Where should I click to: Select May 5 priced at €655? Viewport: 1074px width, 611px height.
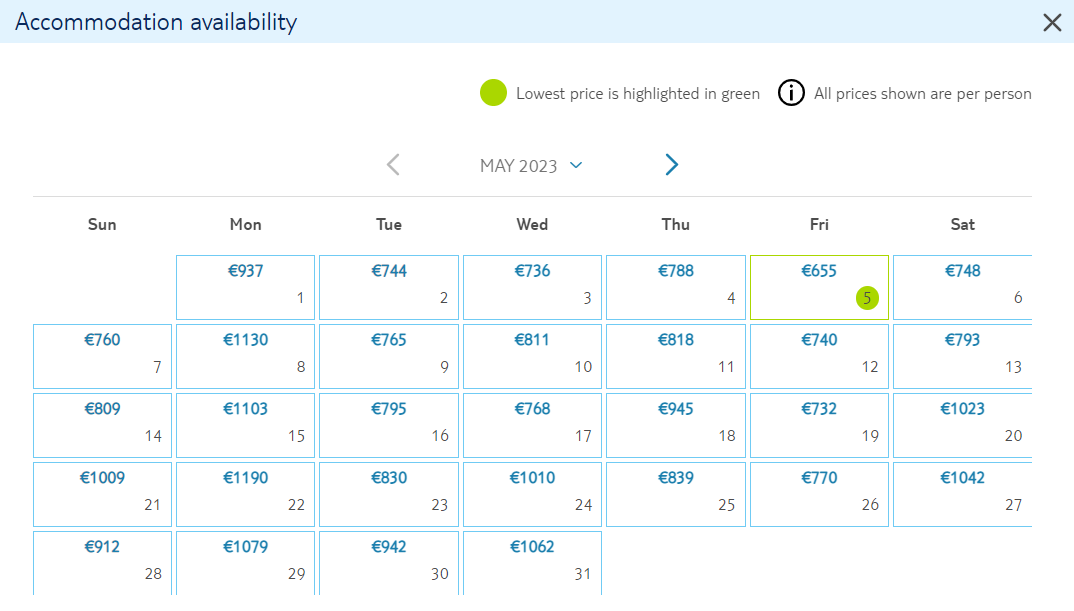819,288
